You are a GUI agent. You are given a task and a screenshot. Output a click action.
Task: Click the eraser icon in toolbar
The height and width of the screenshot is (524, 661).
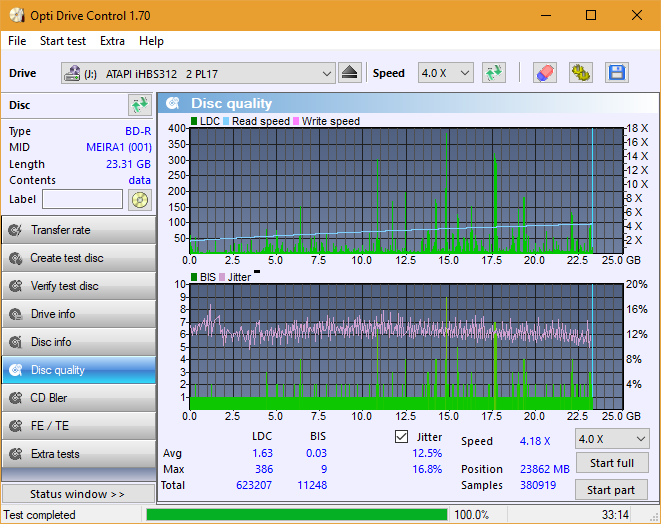544,73
